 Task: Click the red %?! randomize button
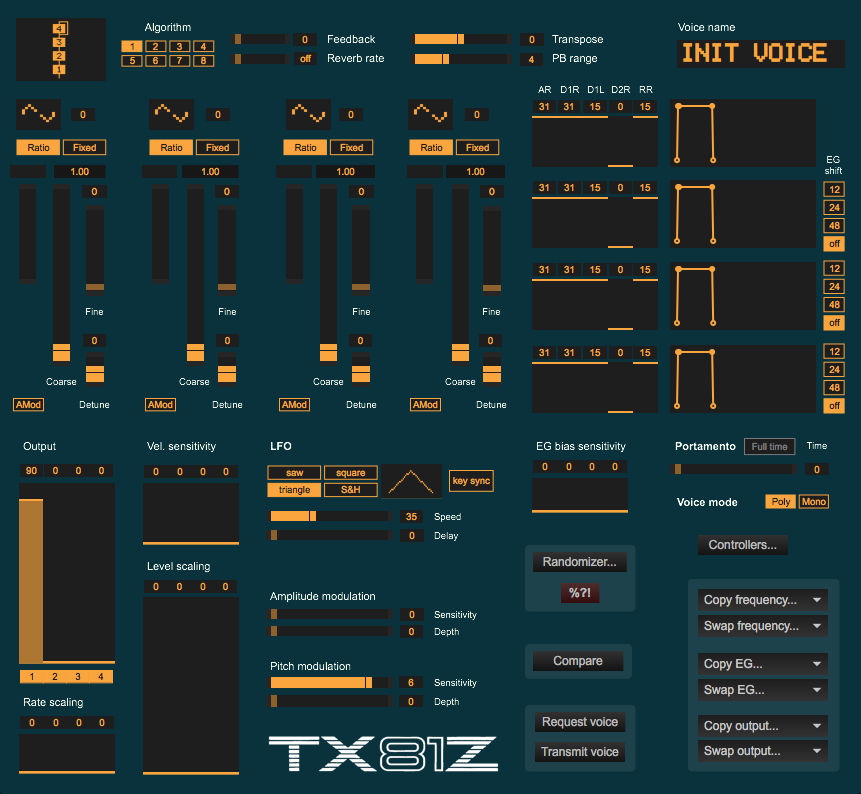pos(580,593)
